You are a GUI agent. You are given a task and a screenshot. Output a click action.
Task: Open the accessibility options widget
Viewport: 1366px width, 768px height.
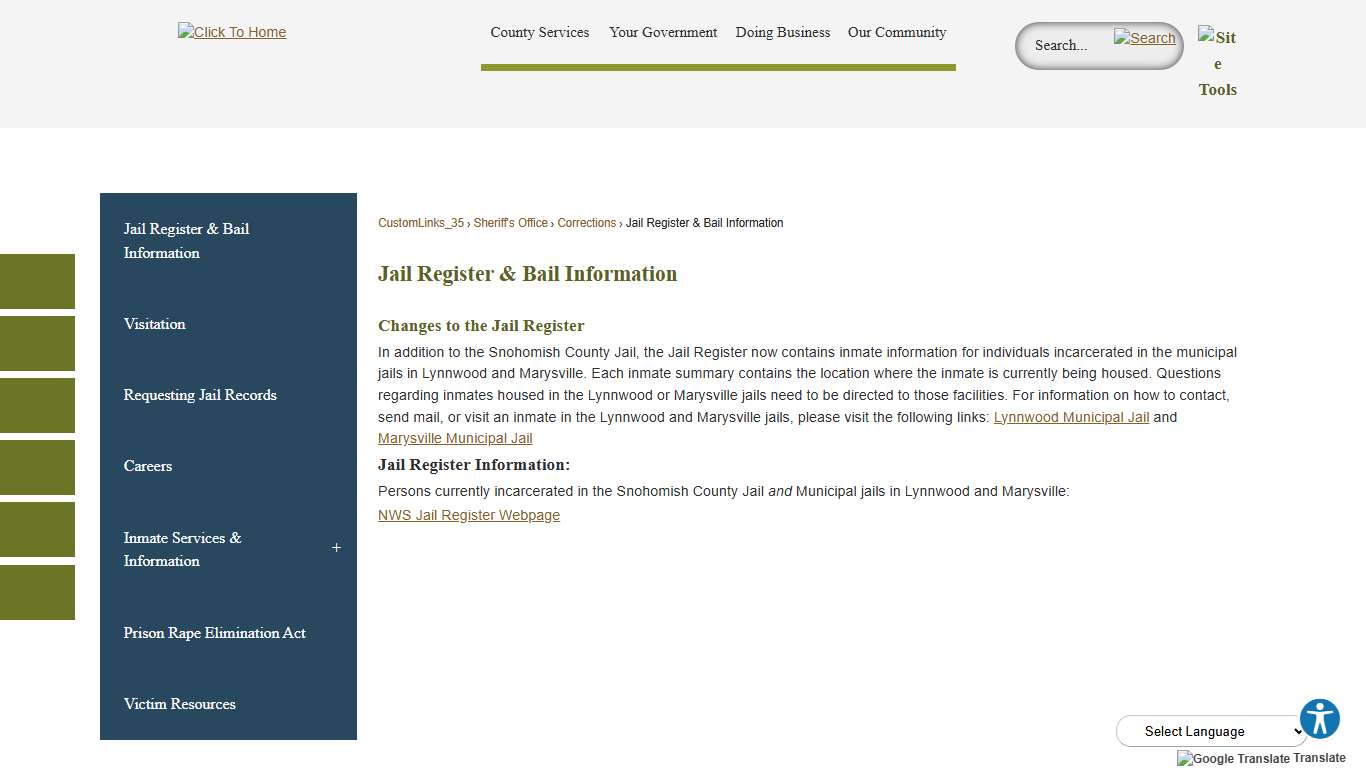(1320, 718)
